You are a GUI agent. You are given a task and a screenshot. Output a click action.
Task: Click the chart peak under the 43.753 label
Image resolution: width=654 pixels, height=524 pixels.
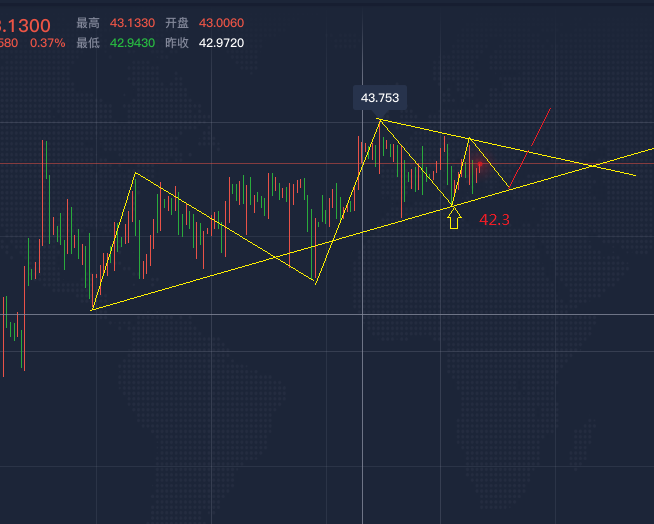click(379, 120)
